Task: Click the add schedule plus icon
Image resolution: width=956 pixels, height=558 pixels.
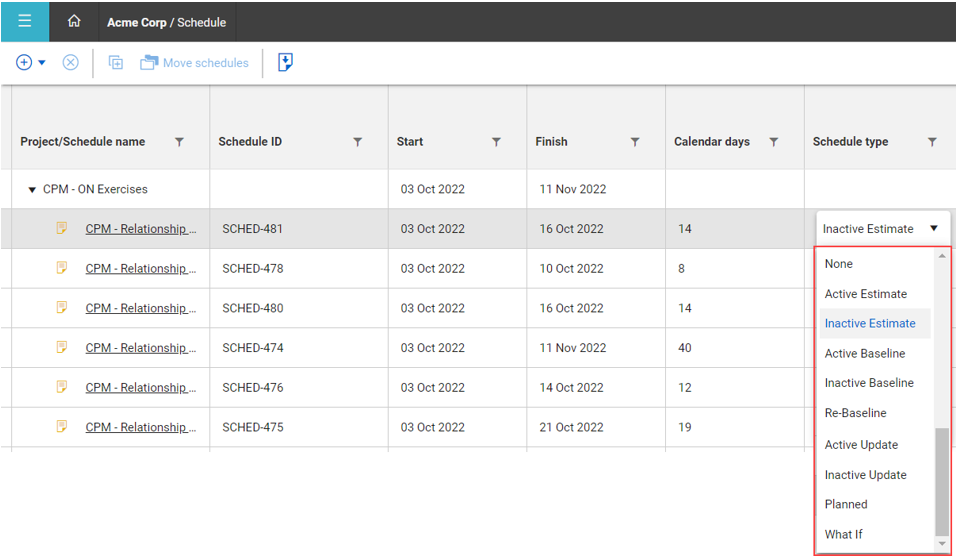Action: tap(24, 63)
